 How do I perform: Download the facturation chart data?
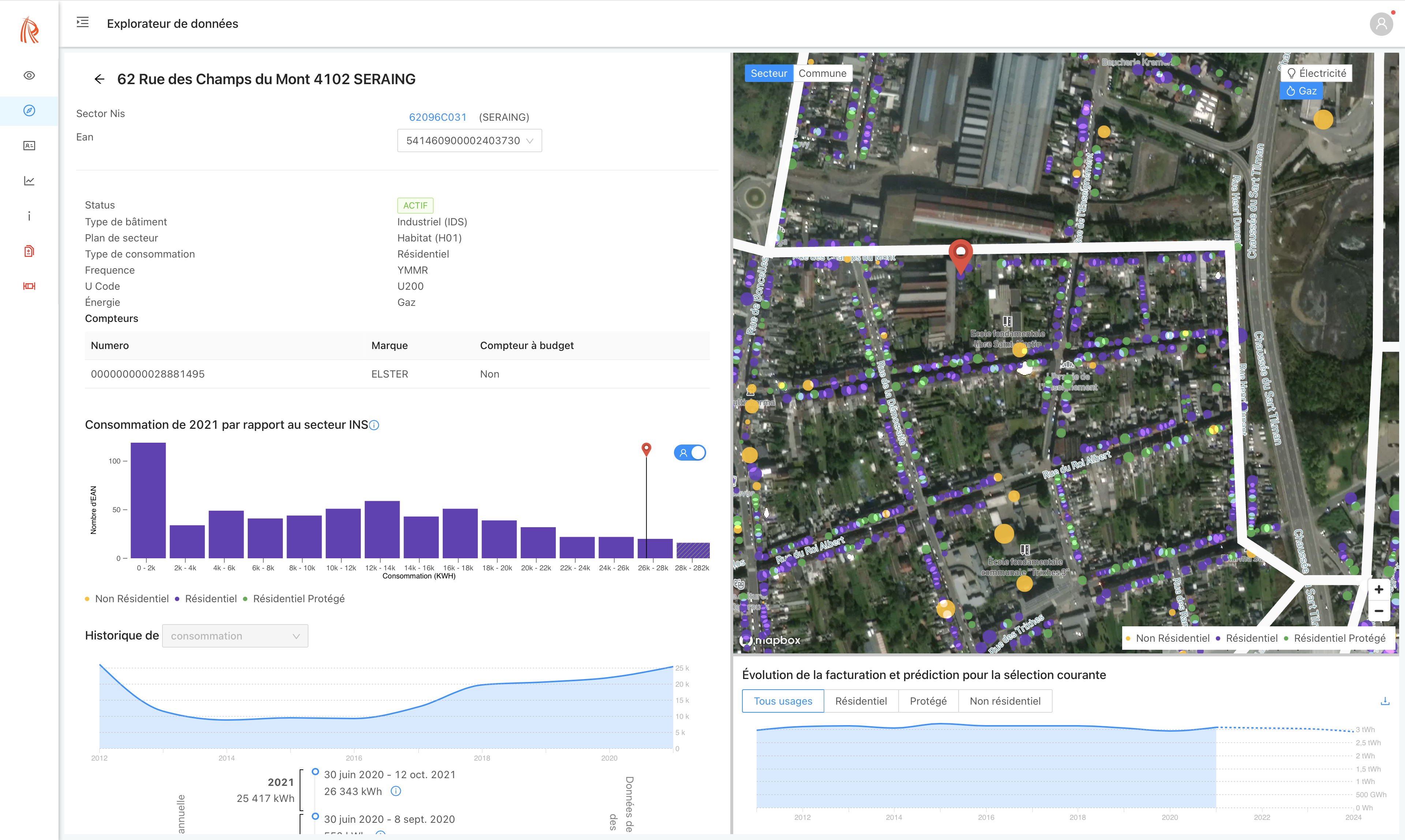[1385, 701]
